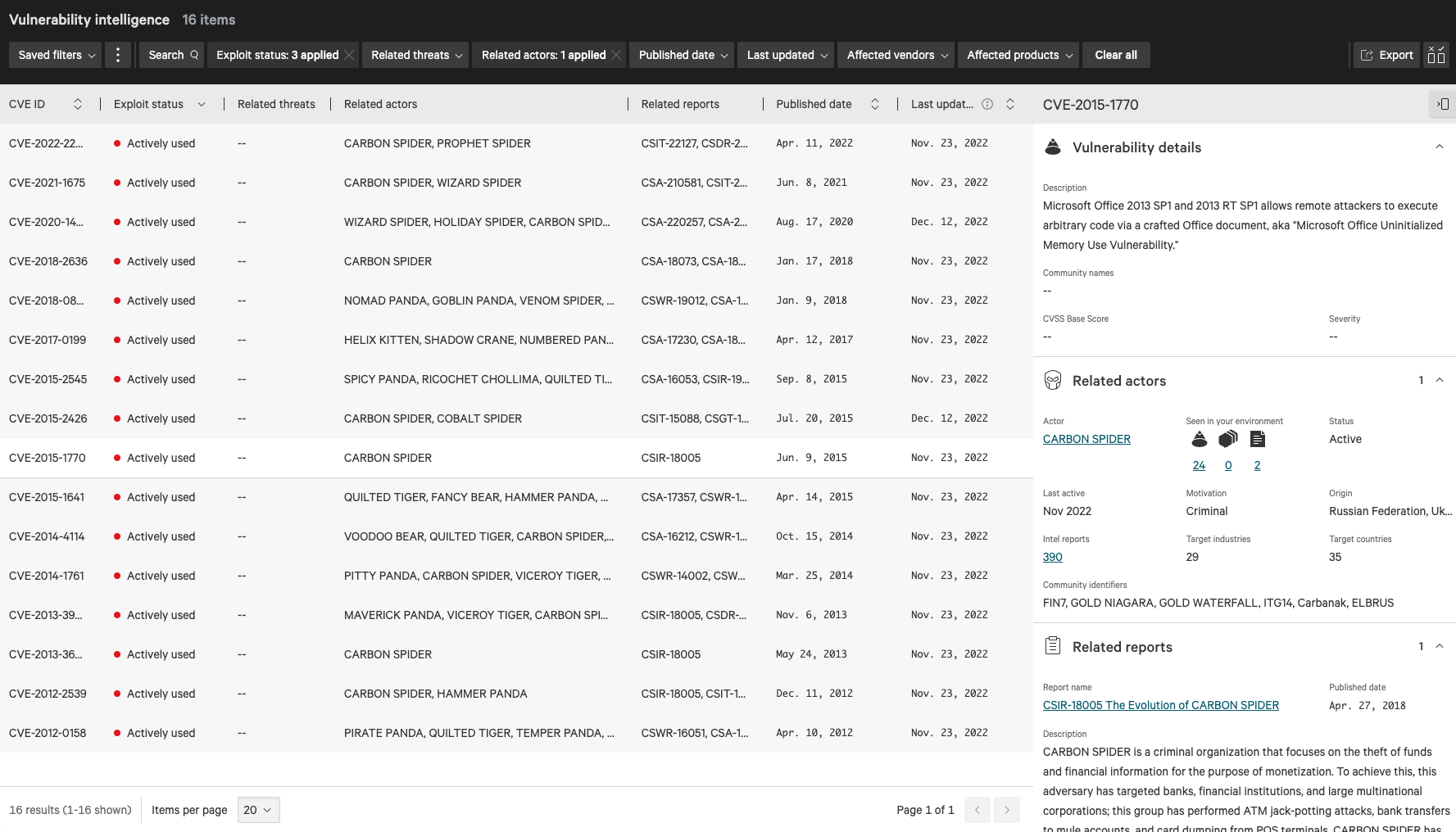Open Exploit status column header dropdown

(202, 104)
